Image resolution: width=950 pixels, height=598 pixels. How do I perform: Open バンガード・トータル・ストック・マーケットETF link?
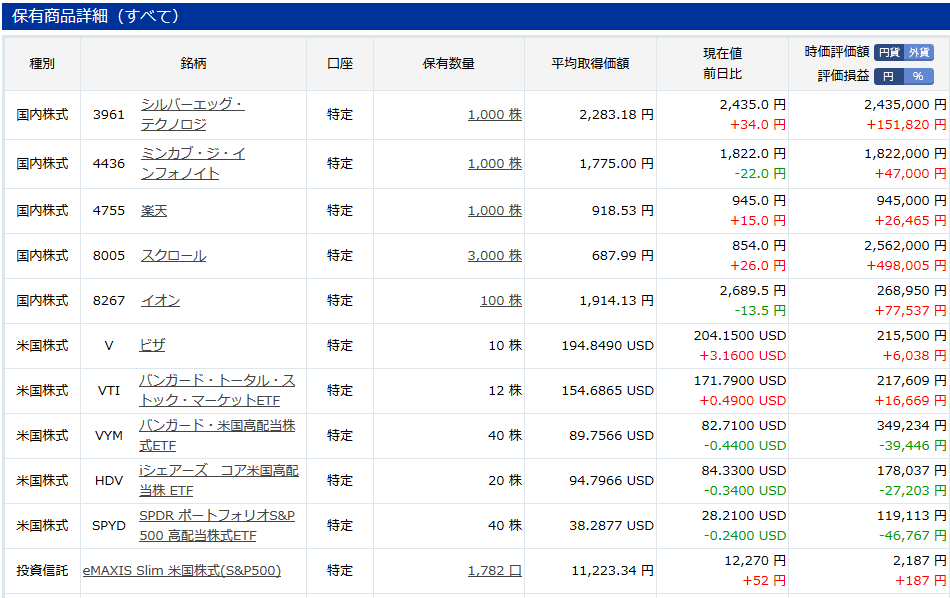(x=217, y=390)
